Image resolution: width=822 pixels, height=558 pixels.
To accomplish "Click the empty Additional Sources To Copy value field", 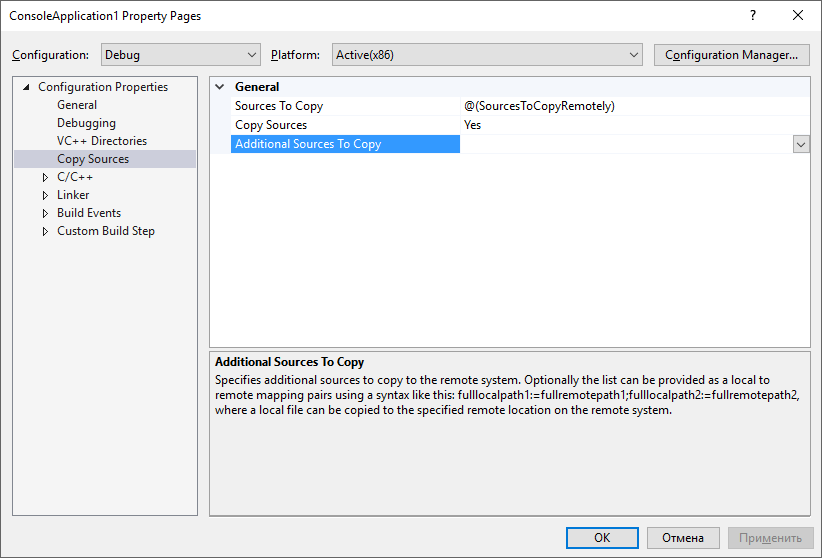I will point(626,144).
